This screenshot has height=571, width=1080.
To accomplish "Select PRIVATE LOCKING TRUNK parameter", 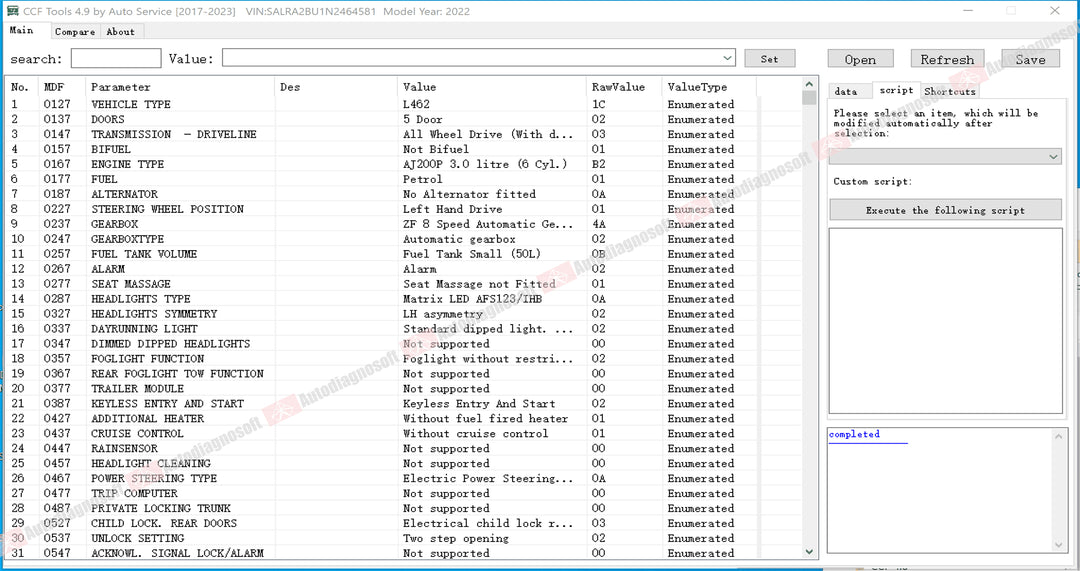I will (161, 508).
